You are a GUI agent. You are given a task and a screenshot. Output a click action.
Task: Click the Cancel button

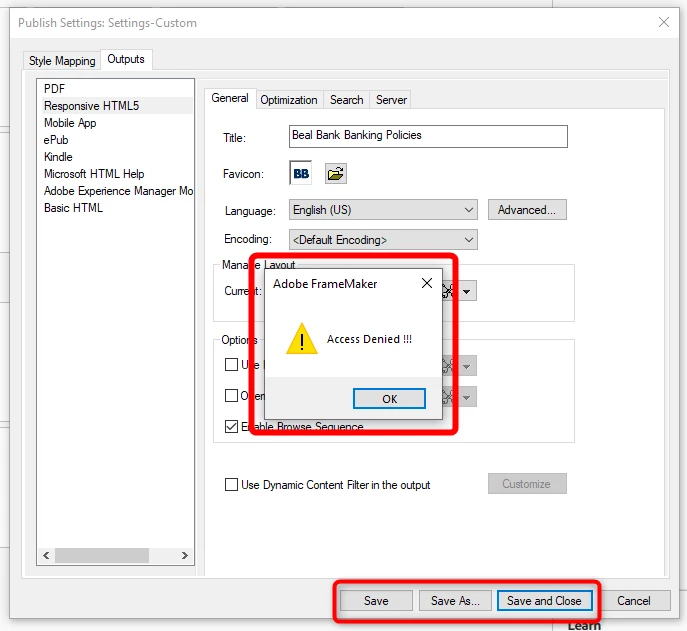[634, 601]
